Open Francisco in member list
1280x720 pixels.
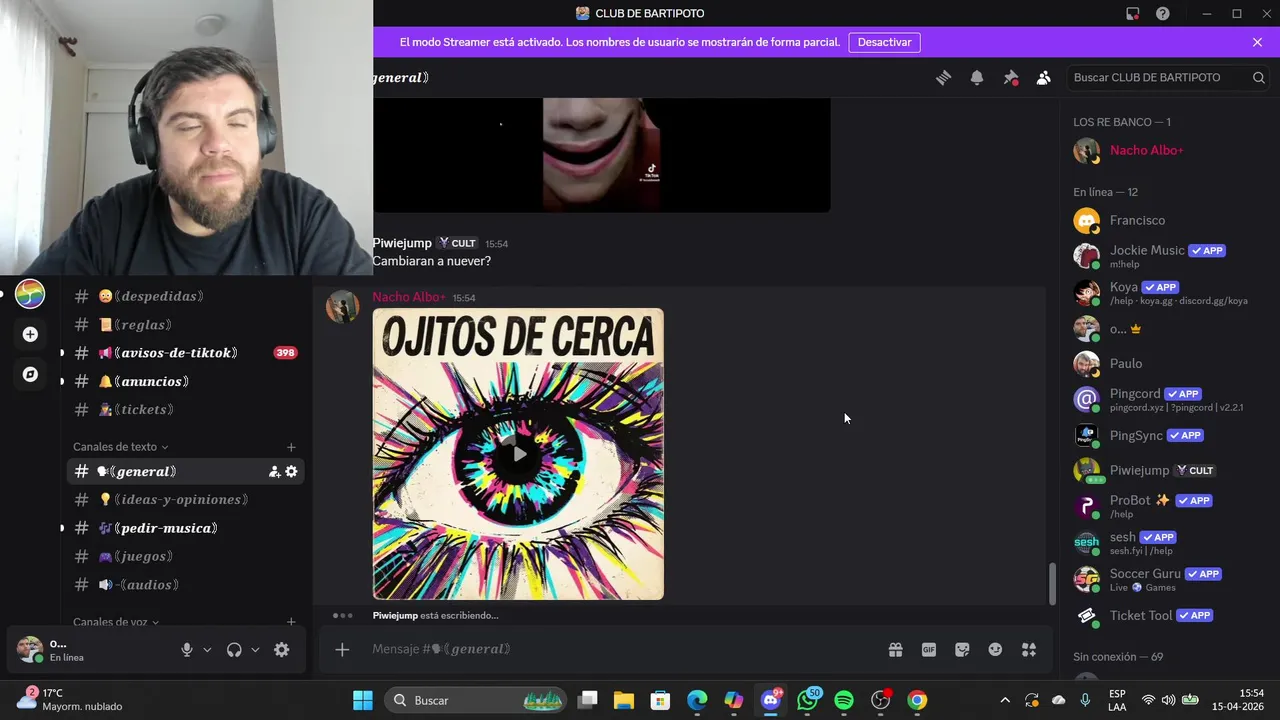coord(1168,221)
